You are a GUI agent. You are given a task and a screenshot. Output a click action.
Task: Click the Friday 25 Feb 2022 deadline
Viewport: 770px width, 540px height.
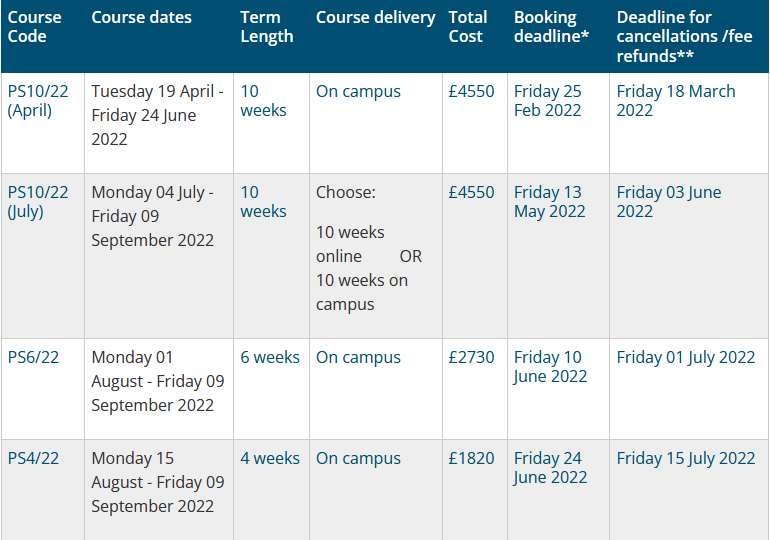click(548, 101)
